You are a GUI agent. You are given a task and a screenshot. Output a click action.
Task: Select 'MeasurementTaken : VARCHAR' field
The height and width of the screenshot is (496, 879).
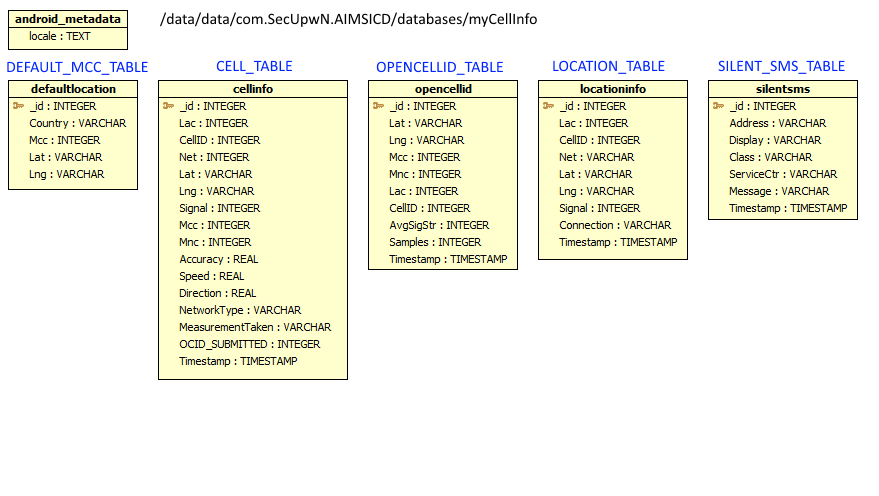(255, 327)
